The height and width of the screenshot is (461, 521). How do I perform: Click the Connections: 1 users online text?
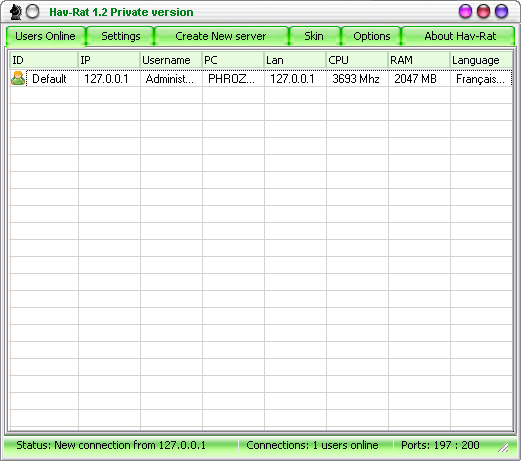[312, 445]
